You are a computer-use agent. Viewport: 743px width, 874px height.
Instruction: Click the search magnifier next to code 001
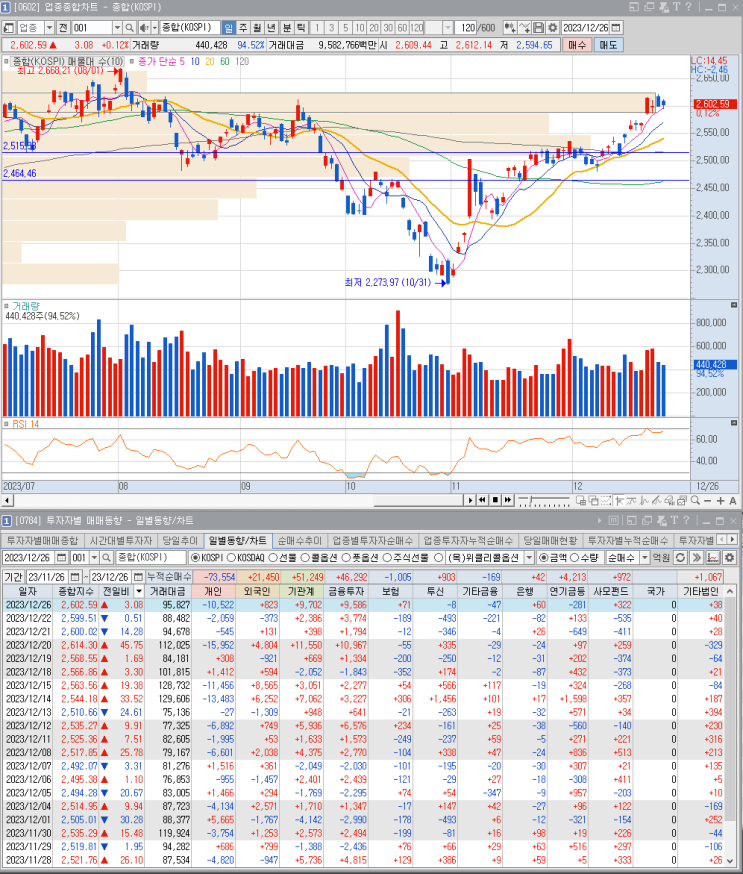(129, 27)
